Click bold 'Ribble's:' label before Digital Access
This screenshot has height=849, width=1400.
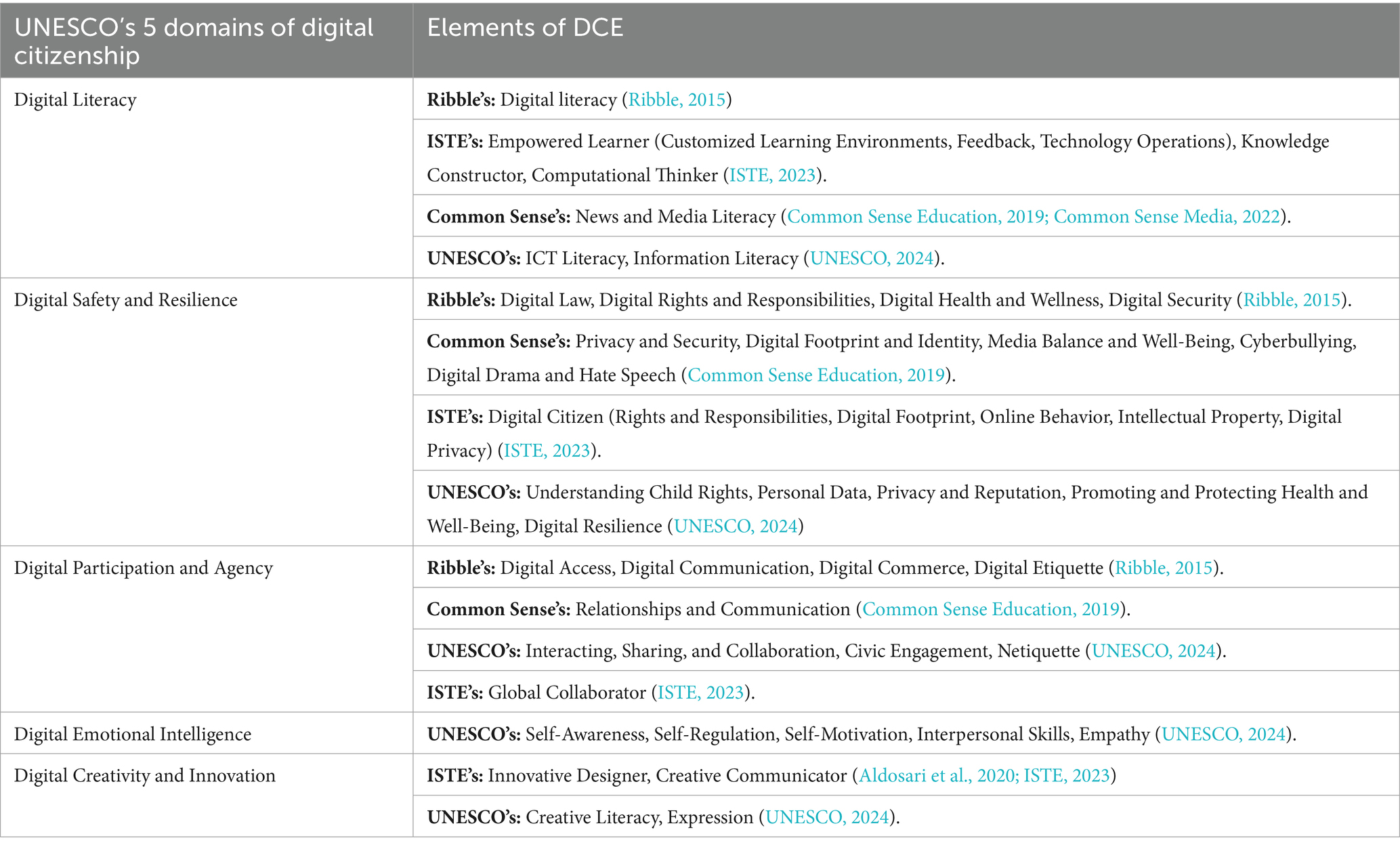pos(461,568)
